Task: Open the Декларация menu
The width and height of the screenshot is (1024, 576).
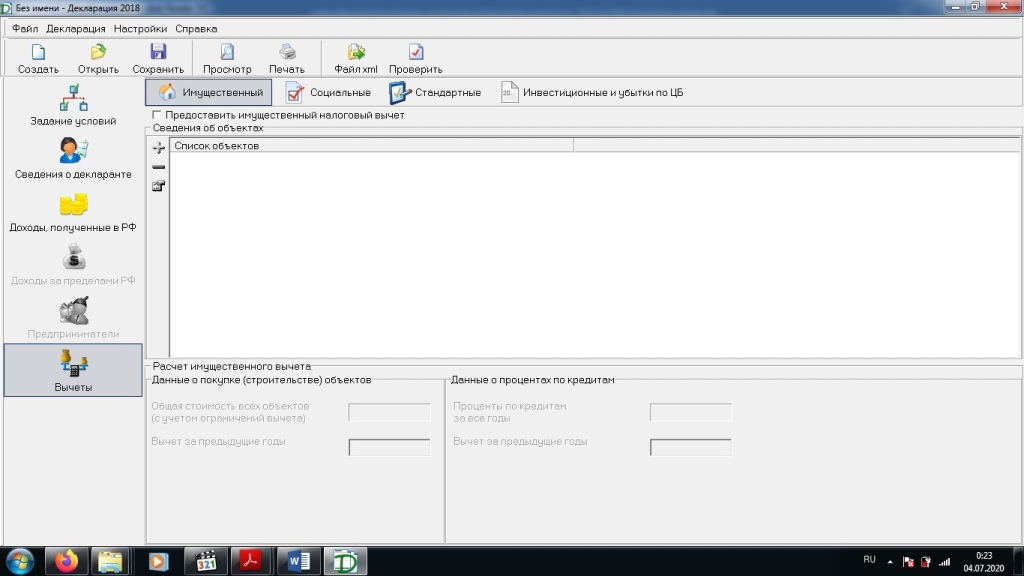Action: point(77,29)
